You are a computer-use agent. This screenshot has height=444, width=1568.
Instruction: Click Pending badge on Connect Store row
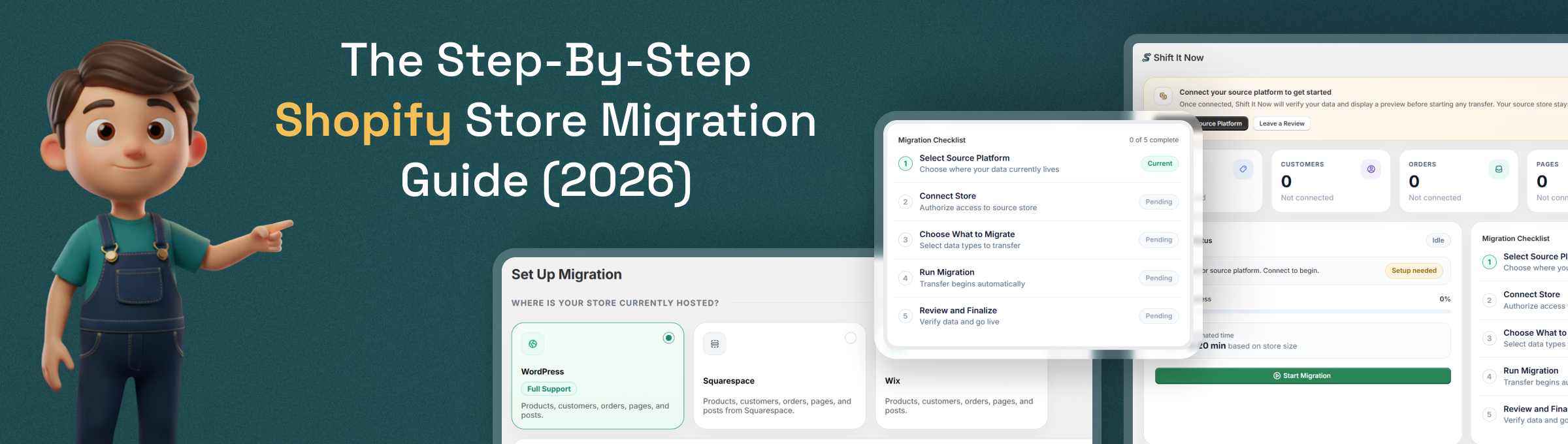click(x=1159, y=202)
